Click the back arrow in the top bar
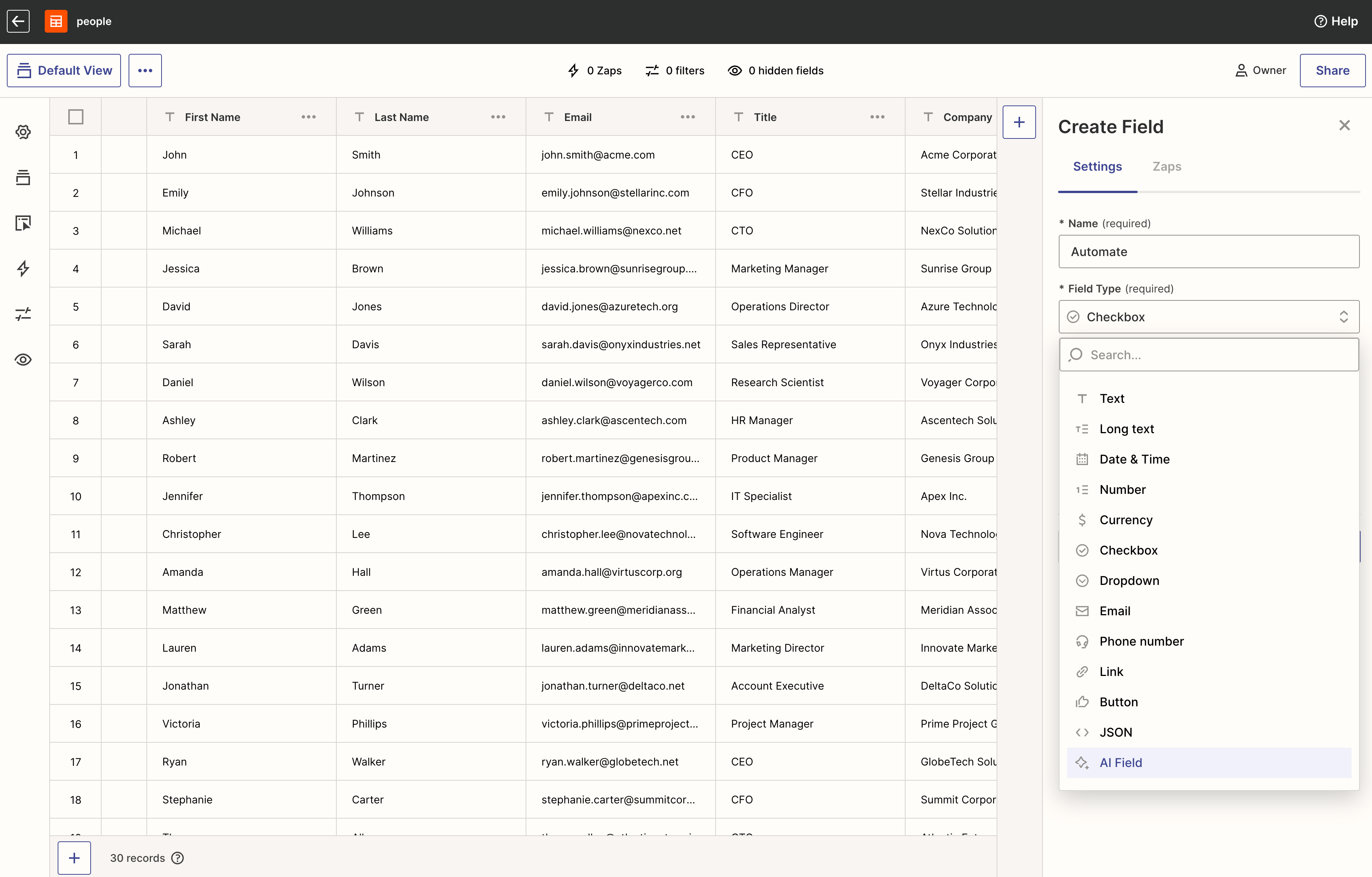Screen dimensions: 1372x877 click(x=18, y=21)
